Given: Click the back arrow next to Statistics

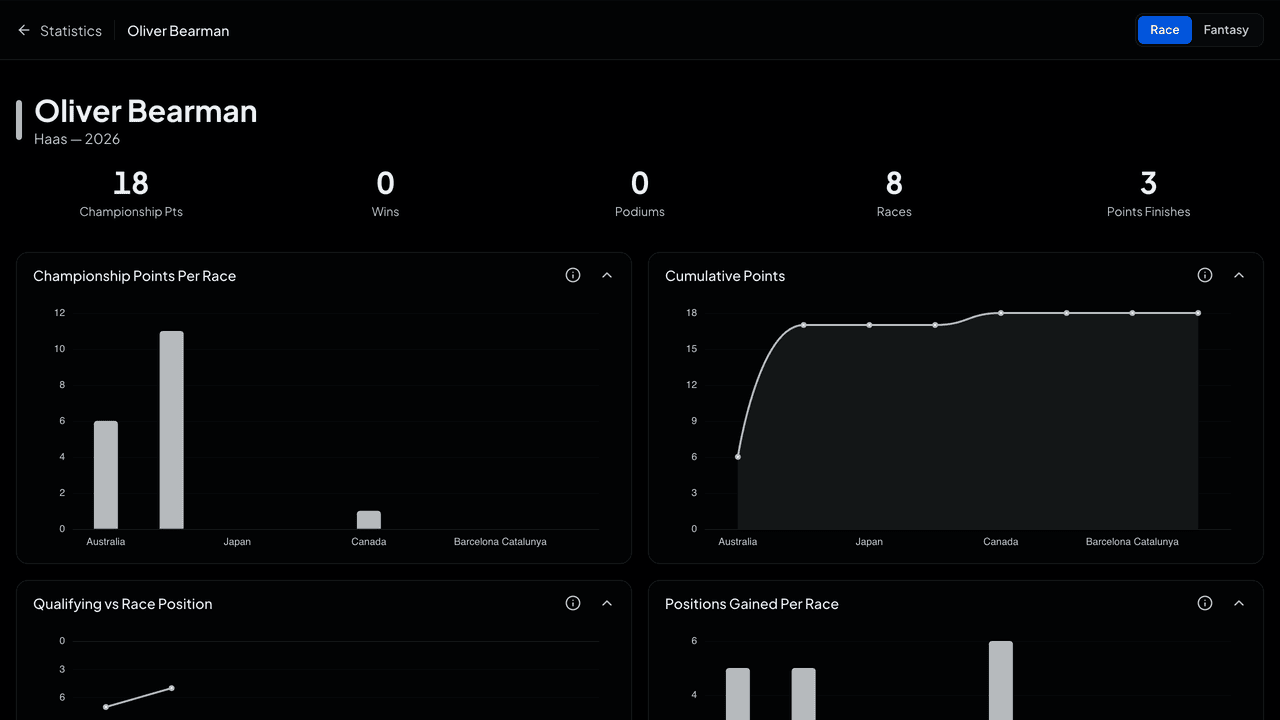Looking at the screenshot, I should tap(24, 31).
